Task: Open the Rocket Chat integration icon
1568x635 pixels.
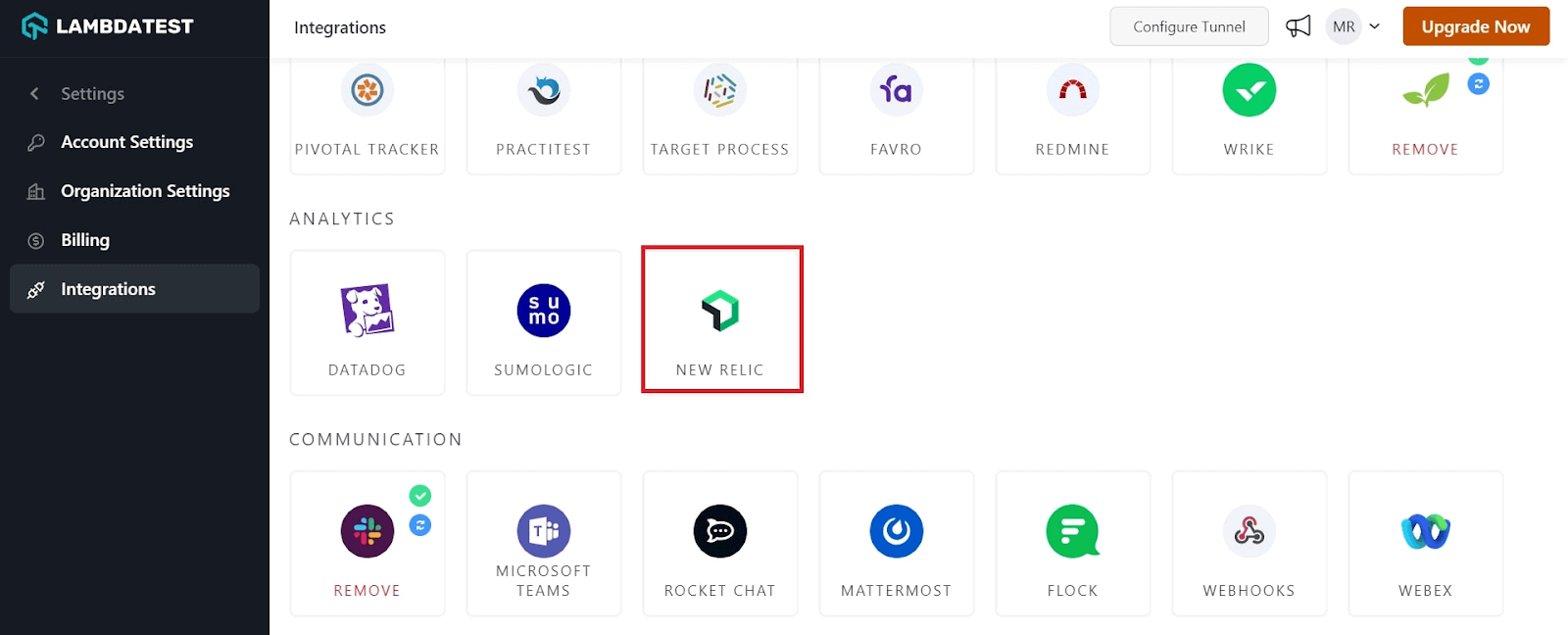Action: (x=720, y=531)
